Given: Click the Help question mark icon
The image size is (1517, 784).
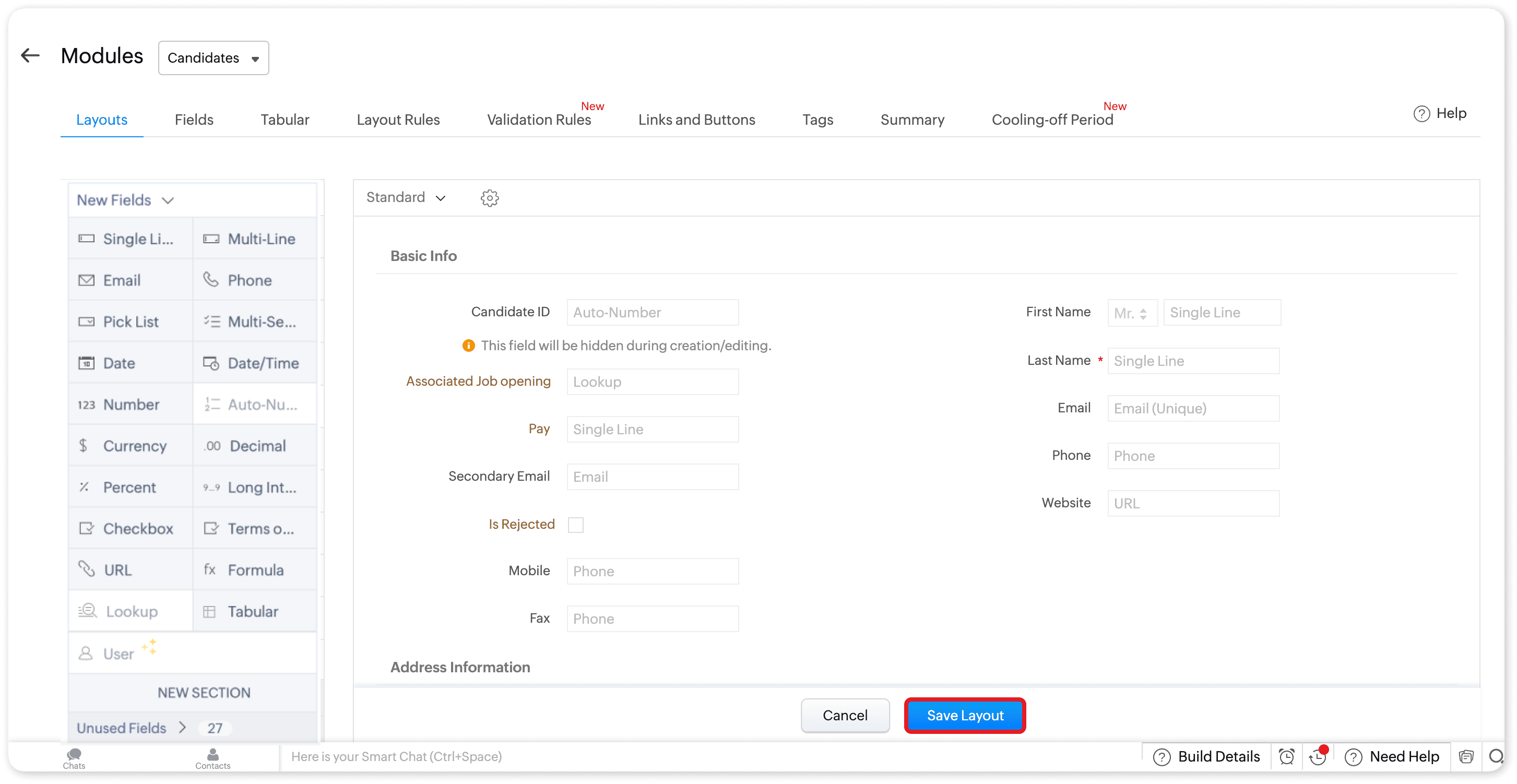Looking at the screenshot, I should (1421, 114).
